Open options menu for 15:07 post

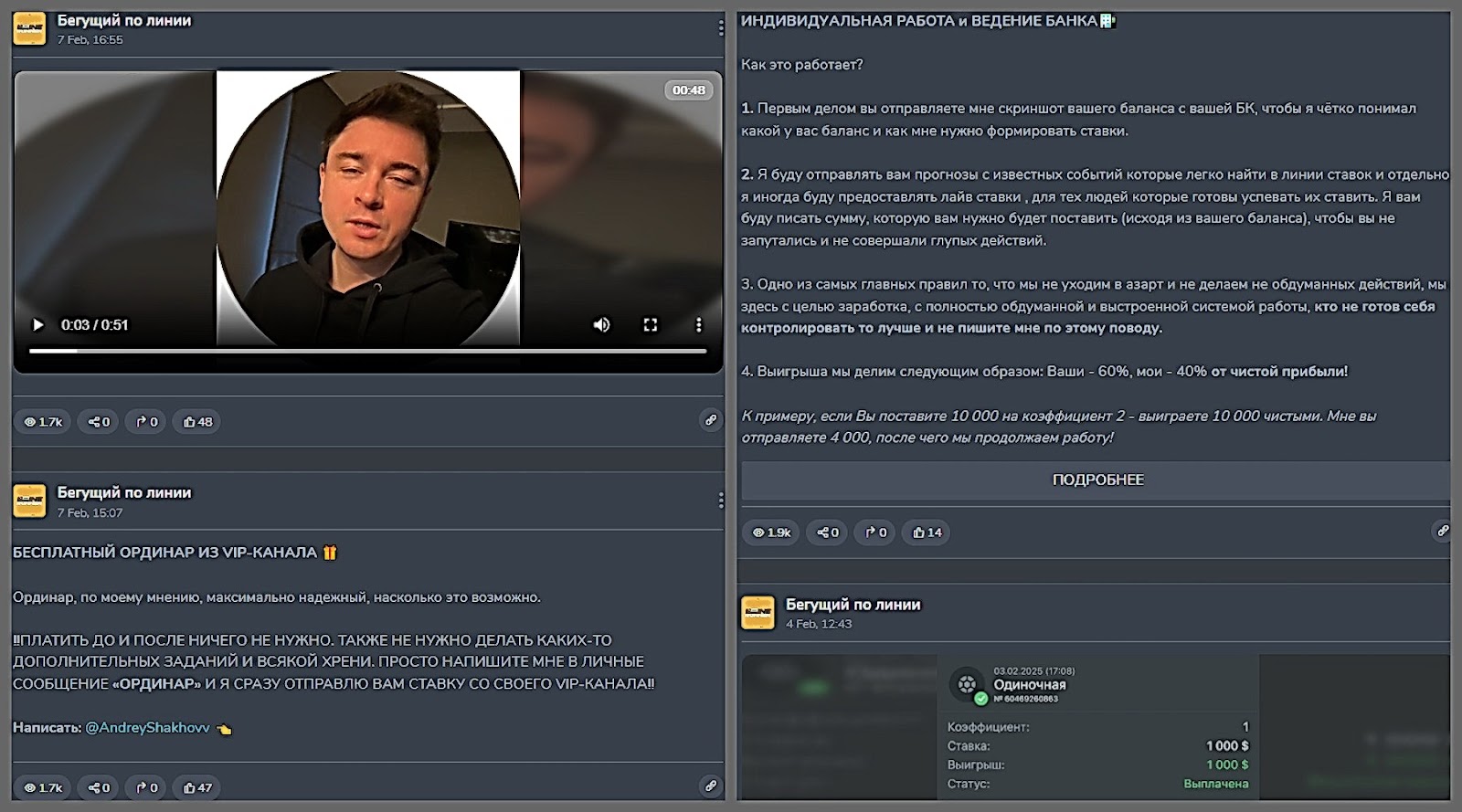click(x=720, y=501)
